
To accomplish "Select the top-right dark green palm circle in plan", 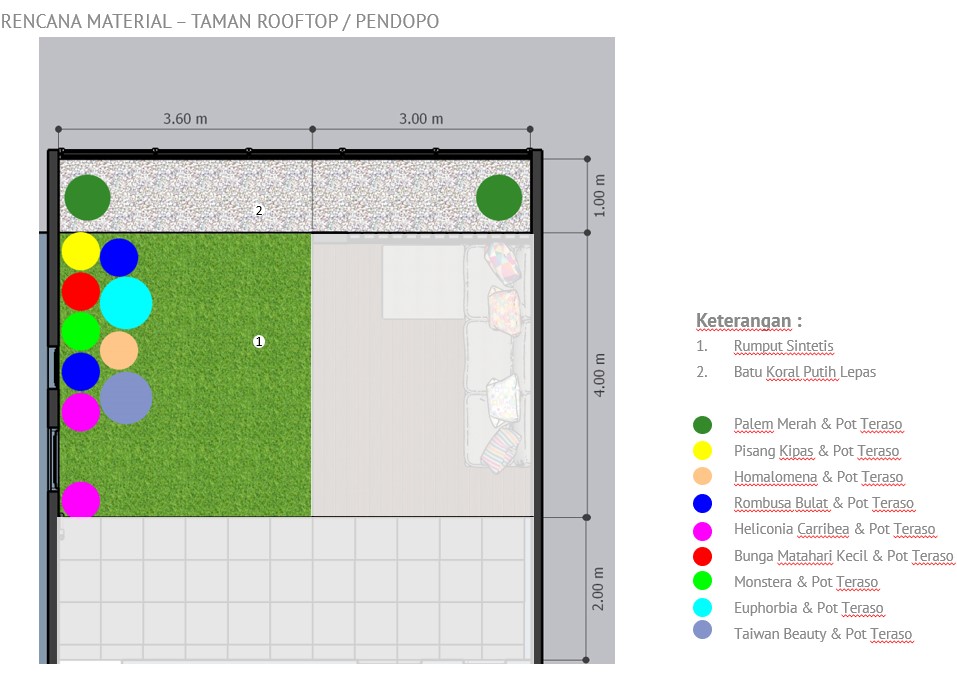I will [x=499, y=197].
